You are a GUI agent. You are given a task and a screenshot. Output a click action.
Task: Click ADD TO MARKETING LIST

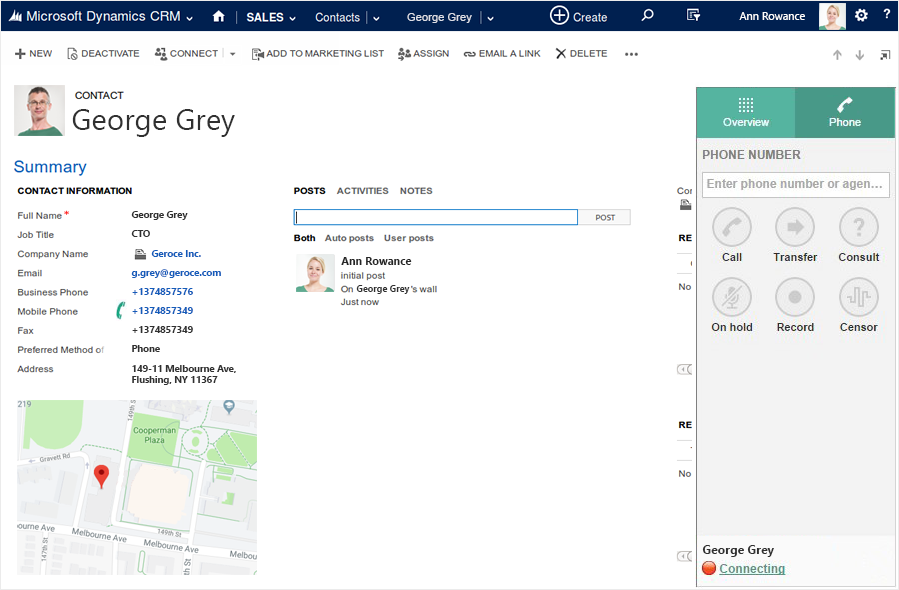tap(318, 53)
